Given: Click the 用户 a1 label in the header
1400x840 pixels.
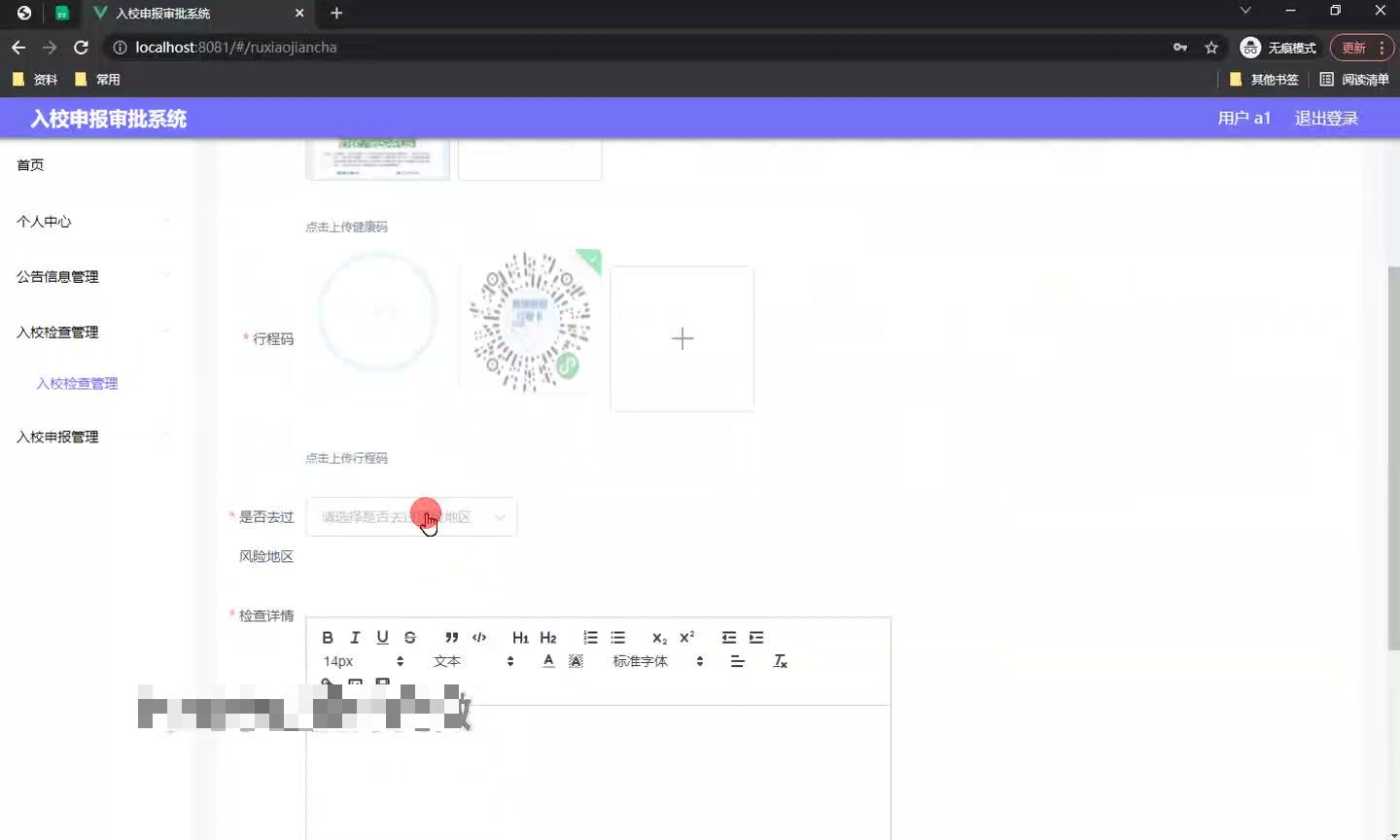Looking at the screenshot, I should [1244, 119].
